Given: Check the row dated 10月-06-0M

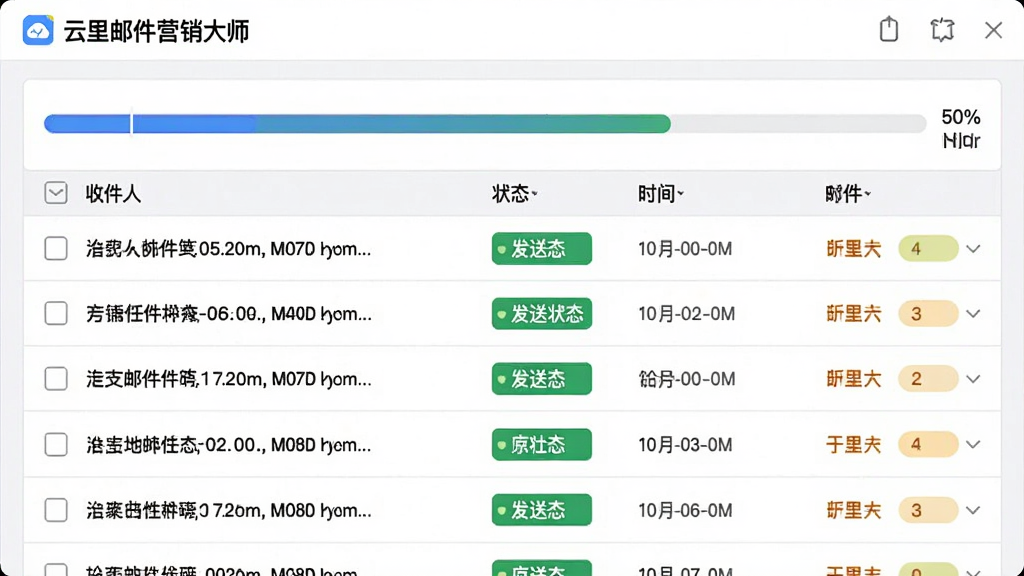Looking at the screenshot, I should click(56, 510).
